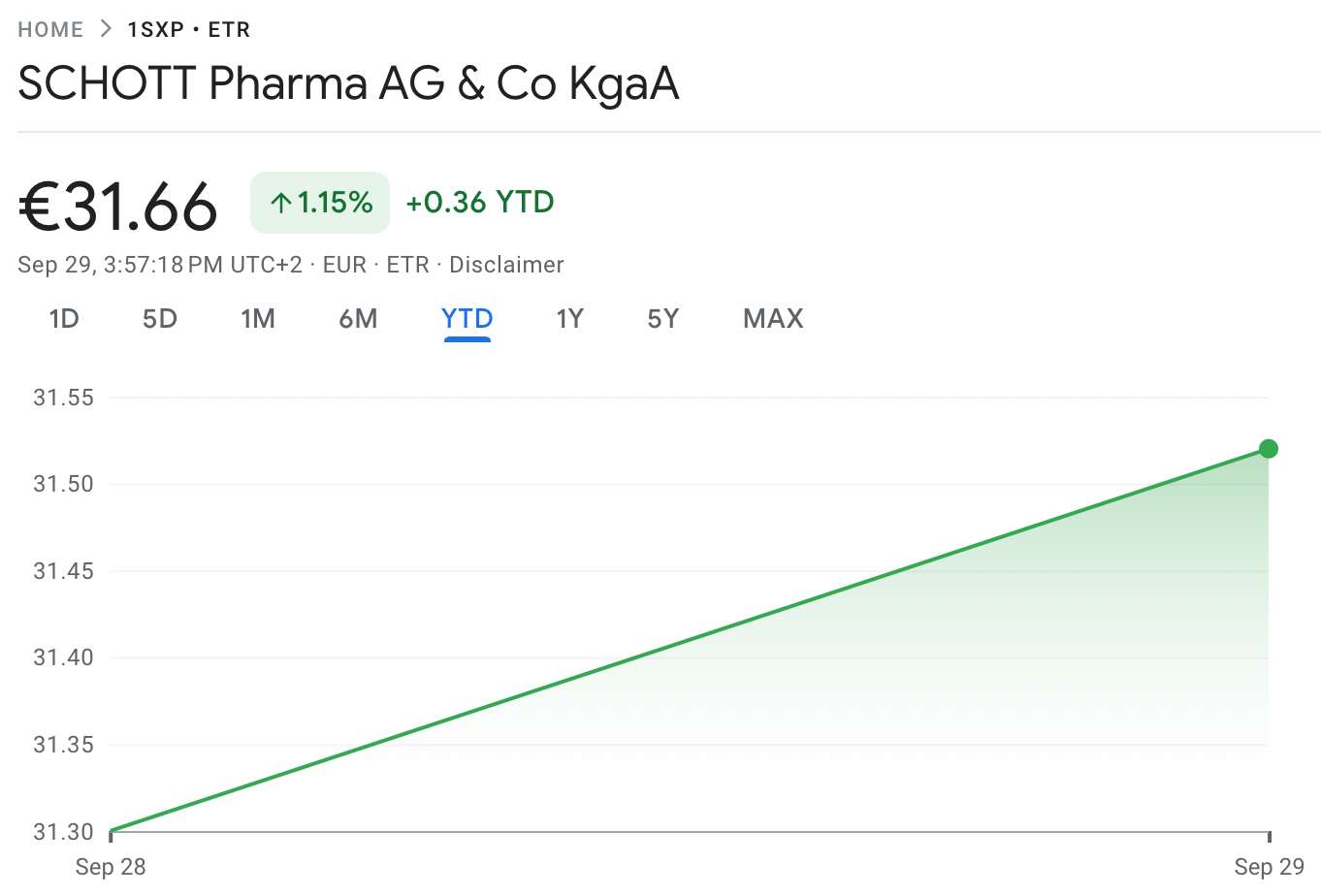Switch to the 6M chart range

click(x=358, y=318)
